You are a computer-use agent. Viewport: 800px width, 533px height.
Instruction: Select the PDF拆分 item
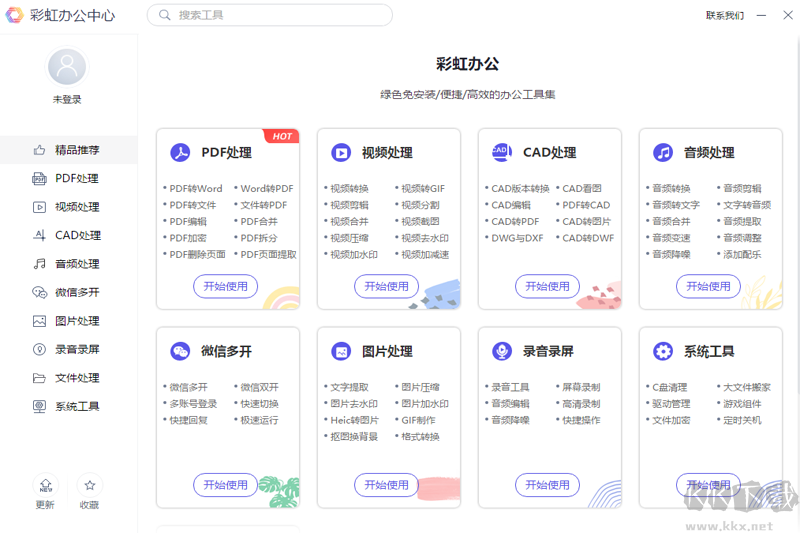[259, 238]
